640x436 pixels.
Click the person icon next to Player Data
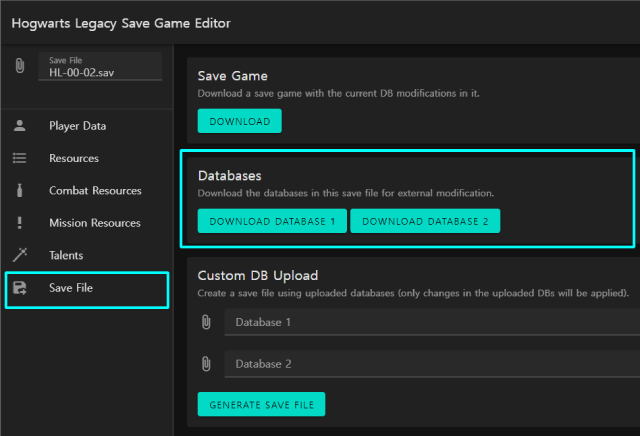(20, 126)
